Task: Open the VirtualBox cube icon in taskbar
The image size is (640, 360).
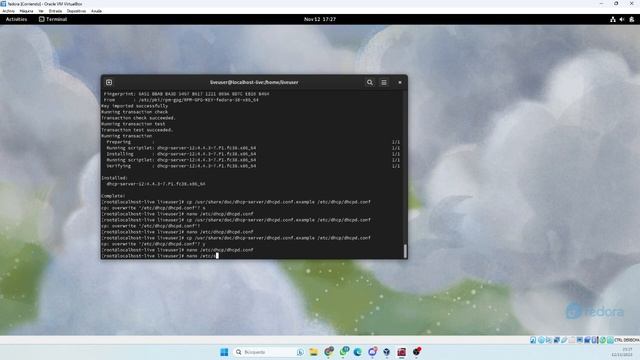Action: 387,352
